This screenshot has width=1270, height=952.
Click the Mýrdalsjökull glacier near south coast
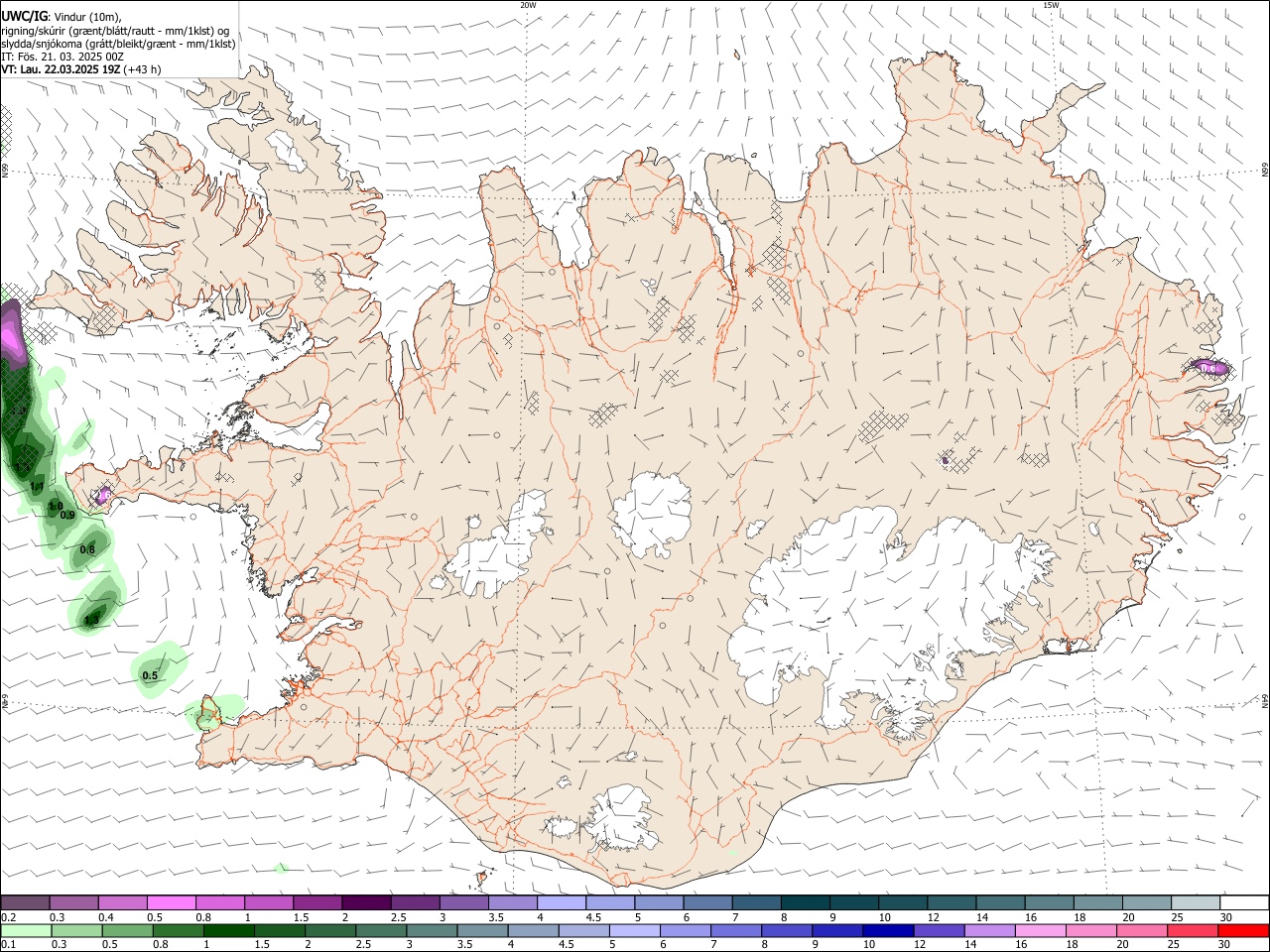(x=621, y=818)
